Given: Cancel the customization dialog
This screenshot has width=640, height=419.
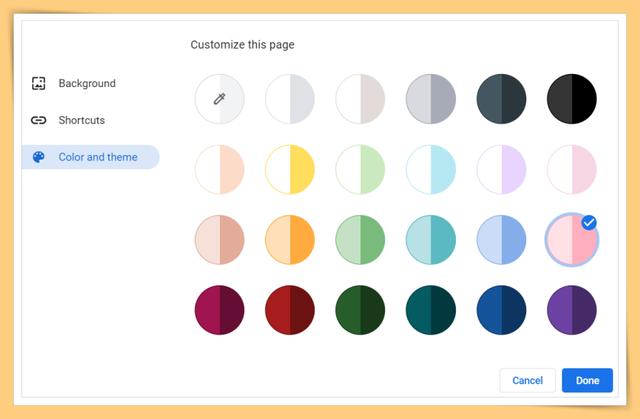Looking at the screenshot, I should [x=527, y=380].
